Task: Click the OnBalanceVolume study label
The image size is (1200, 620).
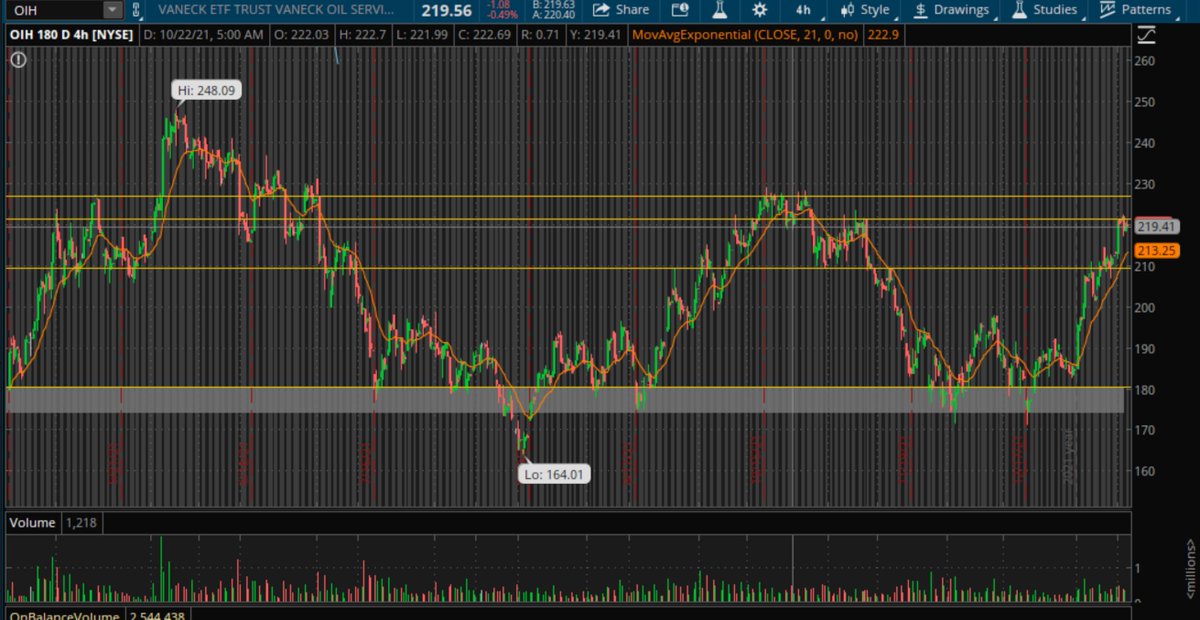Action: point(65,617)
